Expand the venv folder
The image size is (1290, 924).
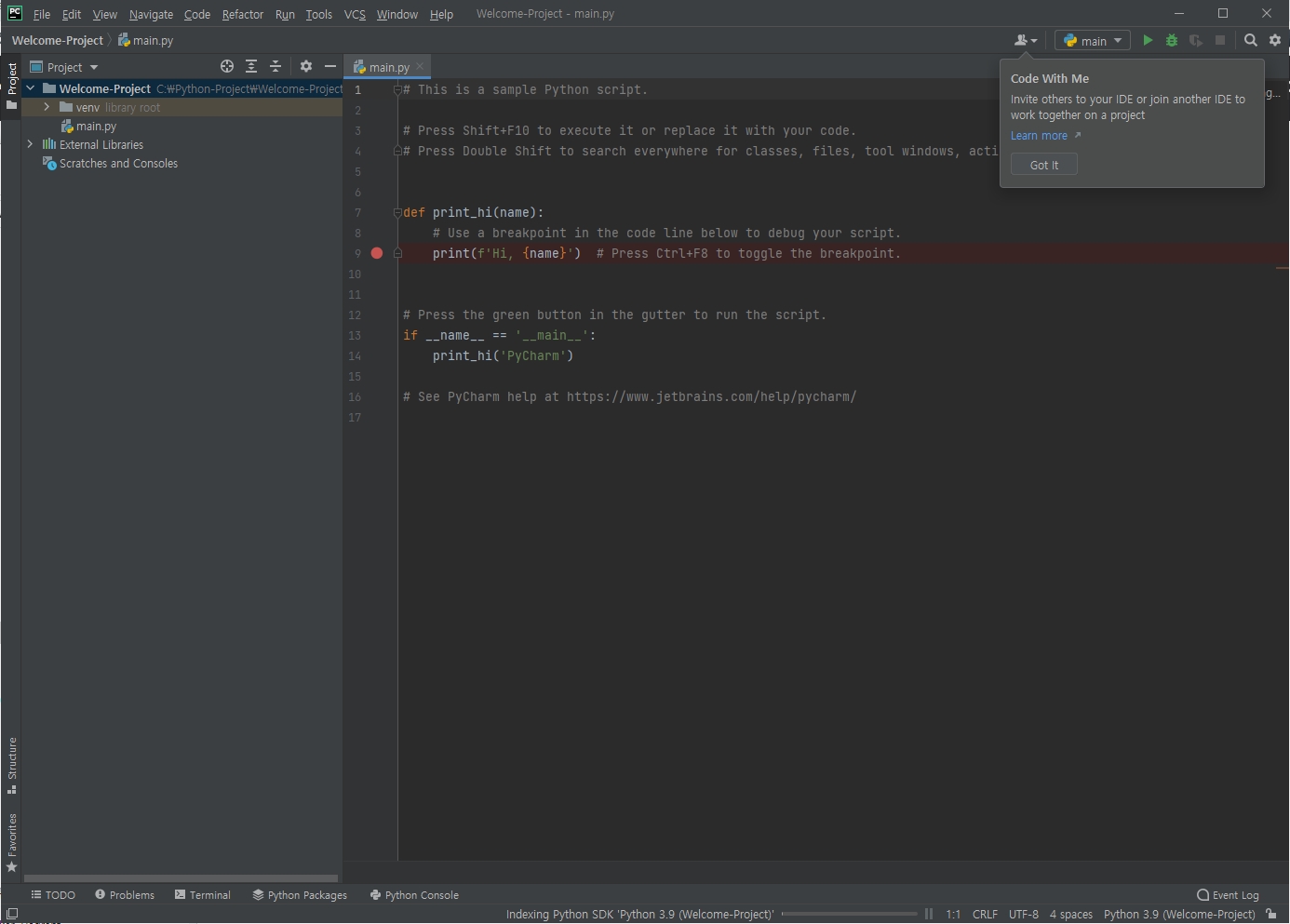click(x=47, y=107)
